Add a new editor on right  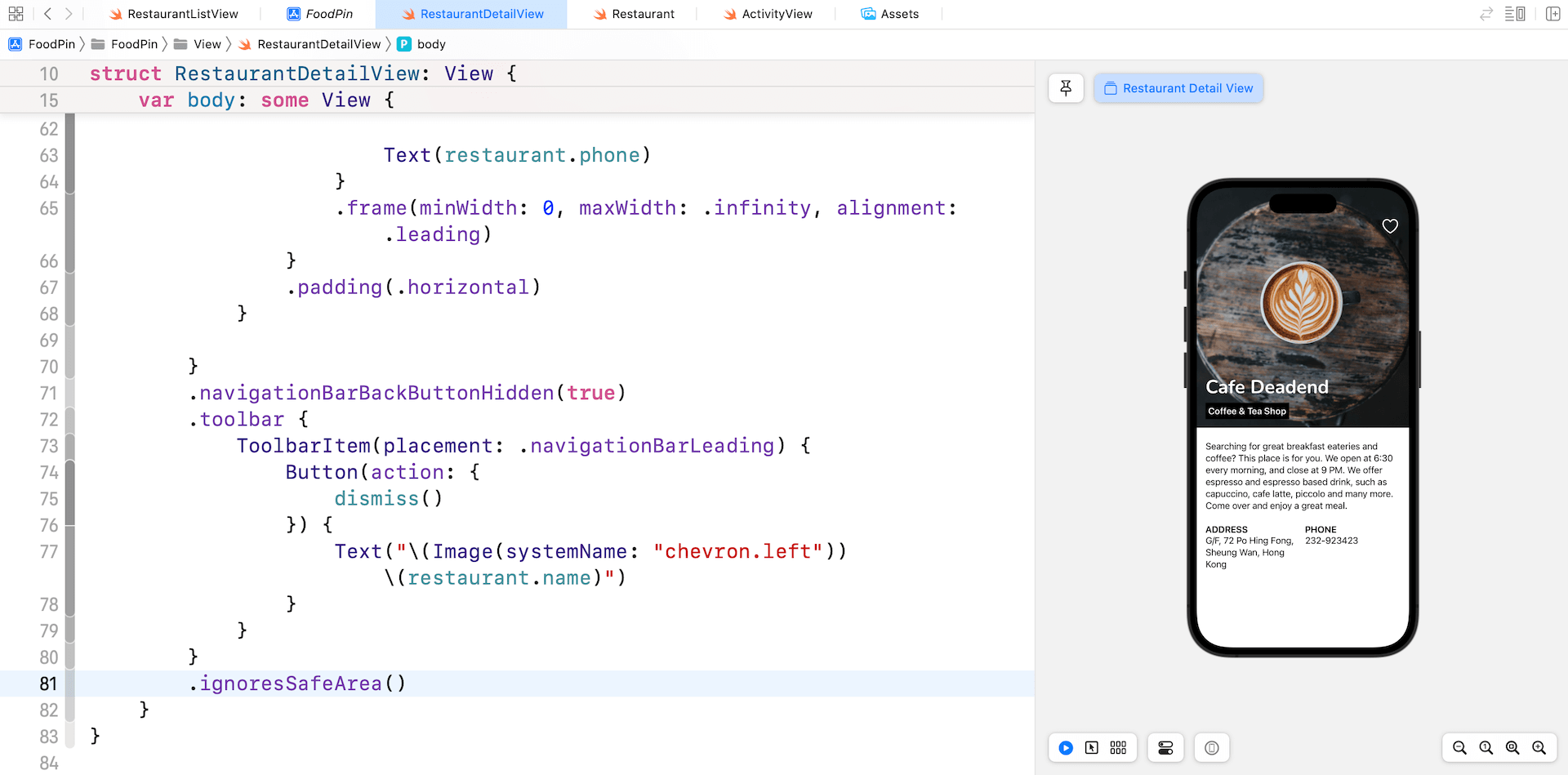[x=1552, y=14]
